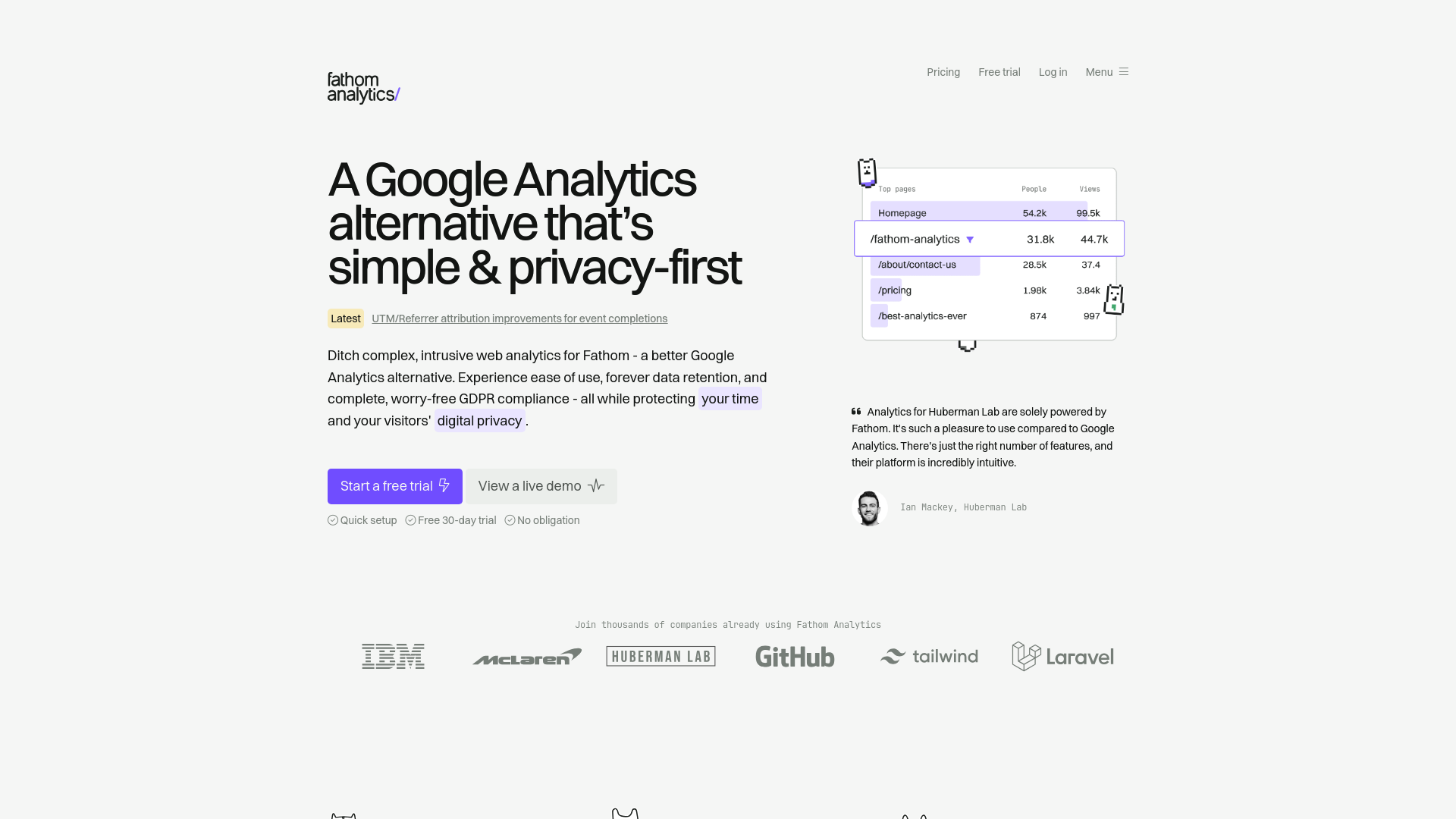
Task: Click the Log in menu item
Action: [1053, 72]
